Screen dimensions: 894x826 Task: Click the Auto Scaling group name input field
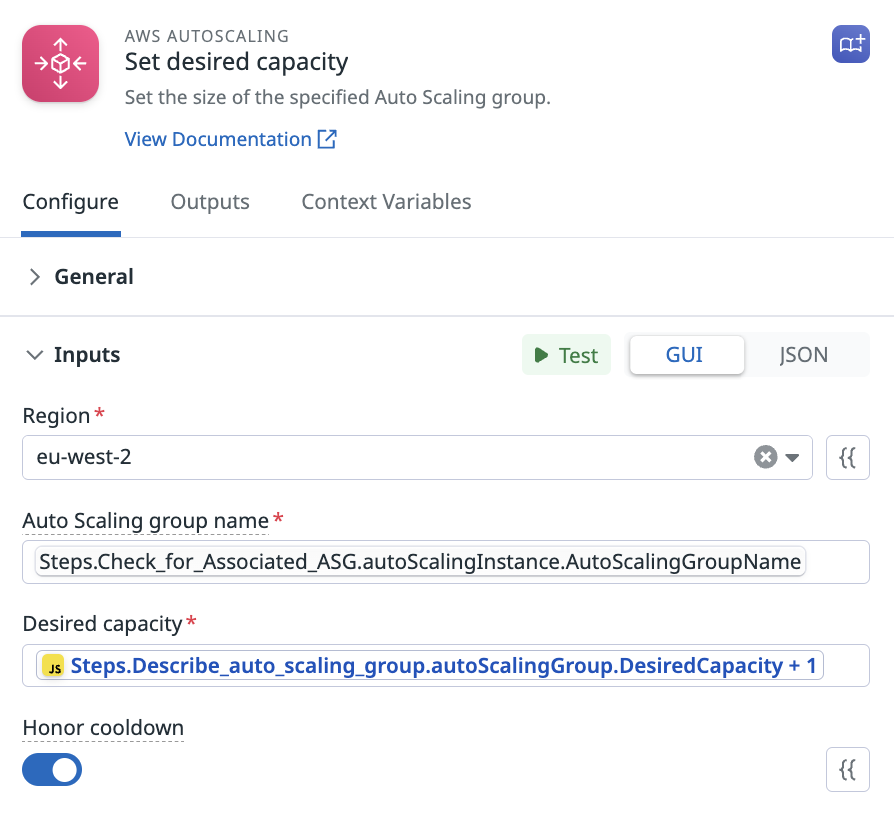(446, 562)
